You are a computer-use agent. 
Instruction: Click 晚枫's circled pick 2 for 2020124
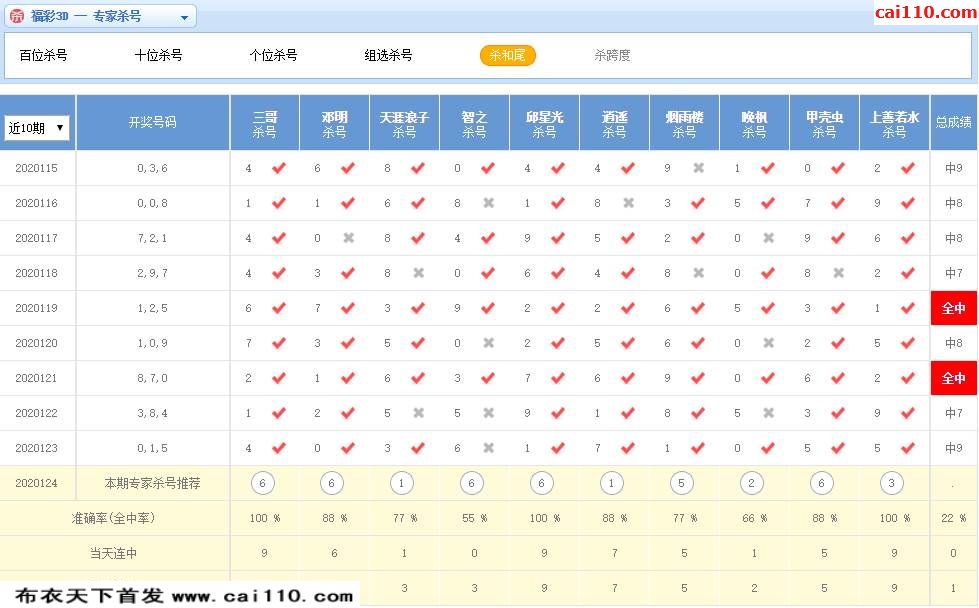(751, 483)
